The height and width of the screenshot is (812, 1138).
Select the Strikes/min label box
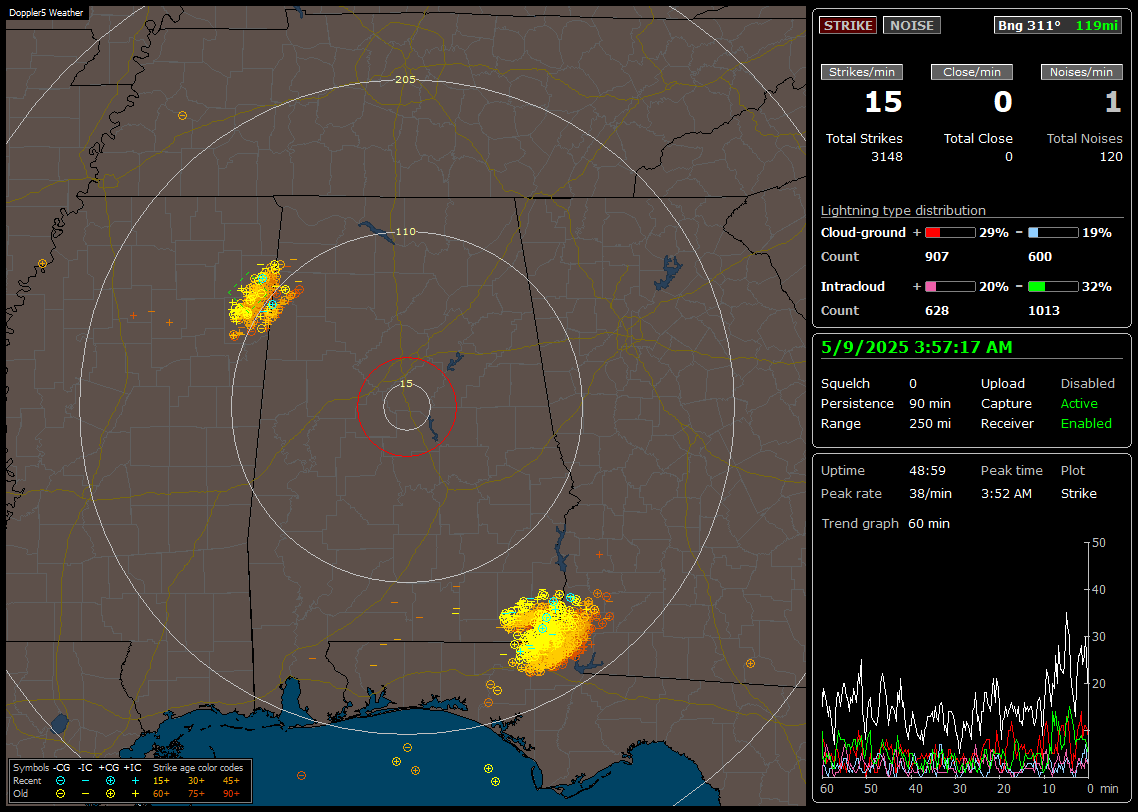(861, 72)
